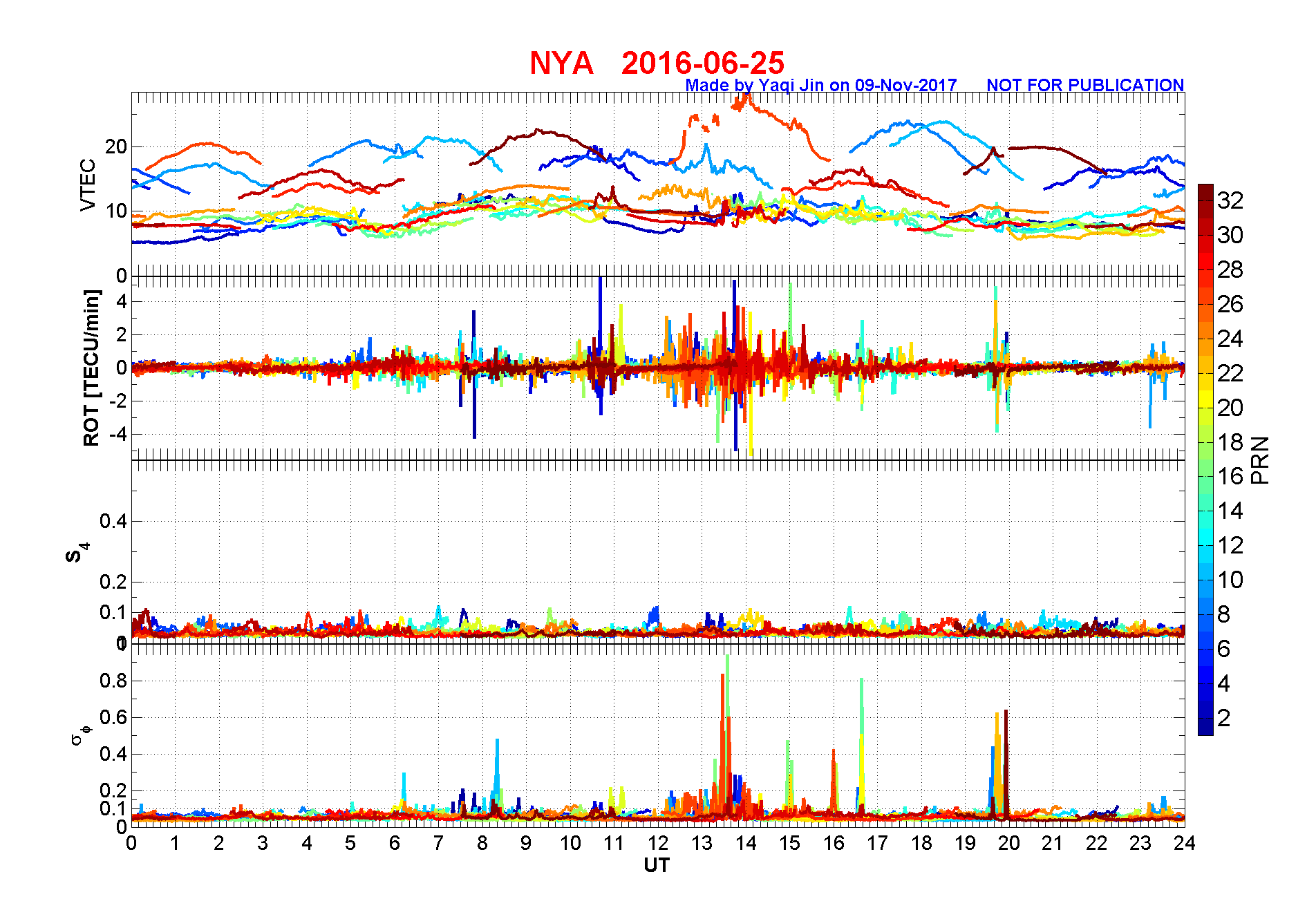This screenshot has height=919, width=1316.
Task: Click the VTEC y-axis label
Action: [x=88, y=185]
